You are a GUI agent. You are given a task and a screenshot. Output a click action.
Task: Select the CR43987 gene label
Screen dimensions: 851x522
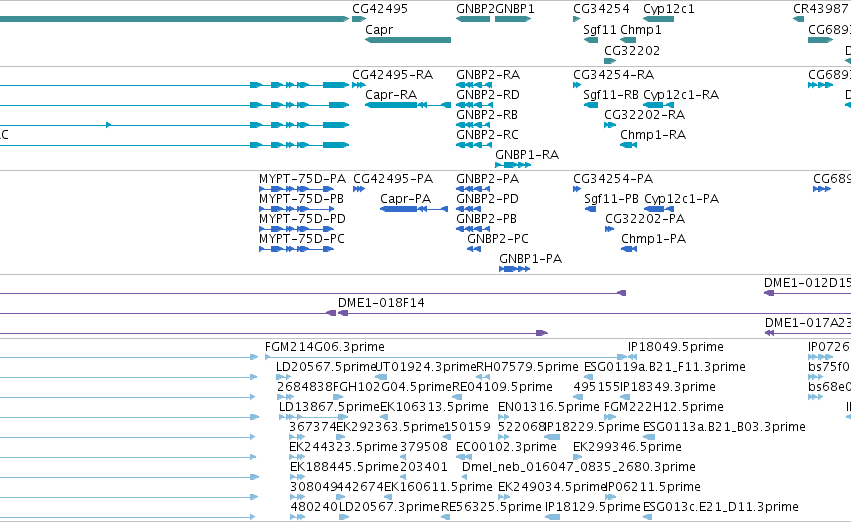point(820,9)
